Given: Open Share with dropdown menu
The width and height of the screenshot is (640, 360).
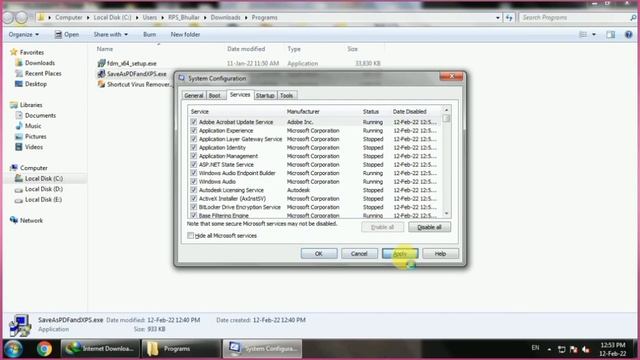Looking at the screenshot, I should point(111,35).
